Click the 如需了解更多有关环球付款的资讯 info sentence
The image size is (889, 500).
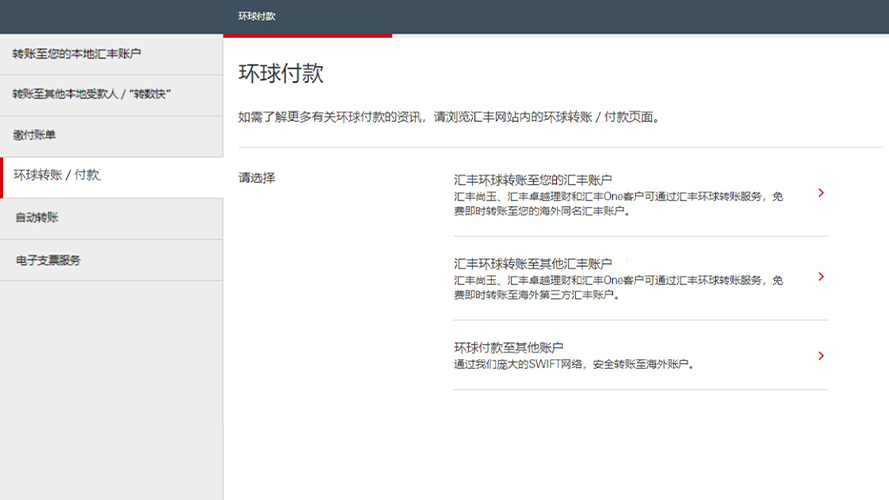tap(449, 117)
